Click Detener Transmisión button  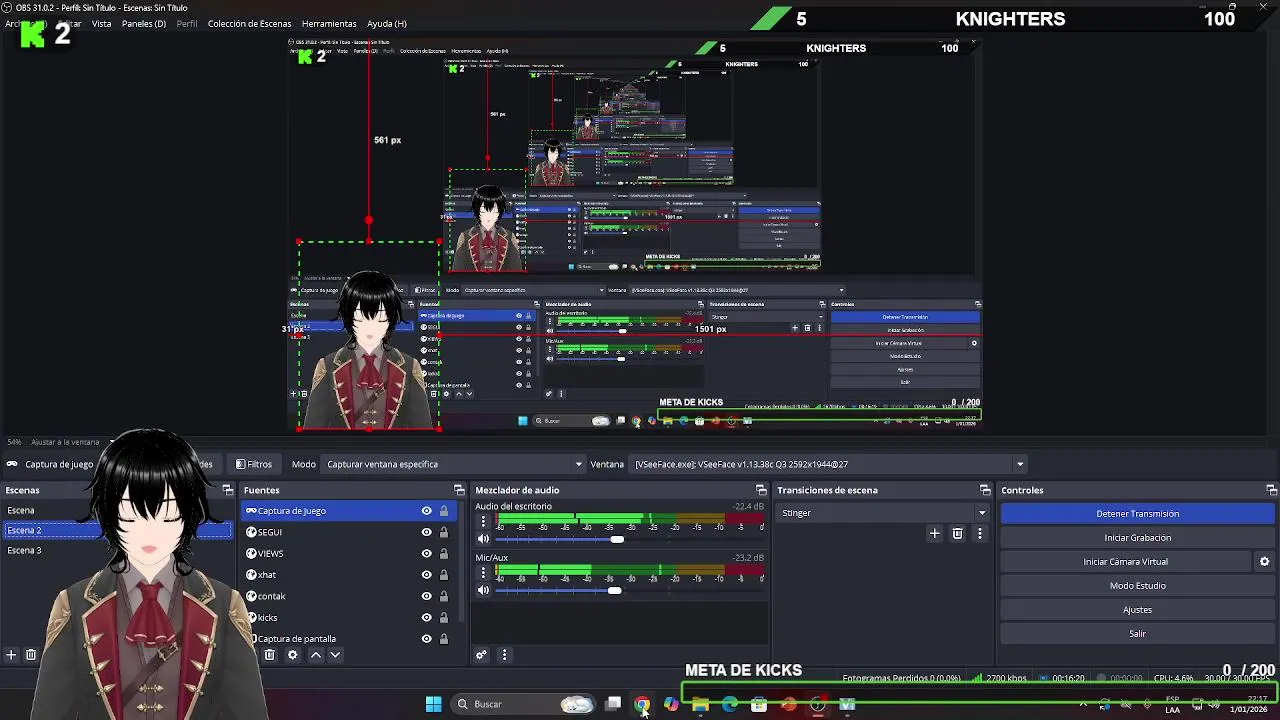click(x=1137, y=514)
